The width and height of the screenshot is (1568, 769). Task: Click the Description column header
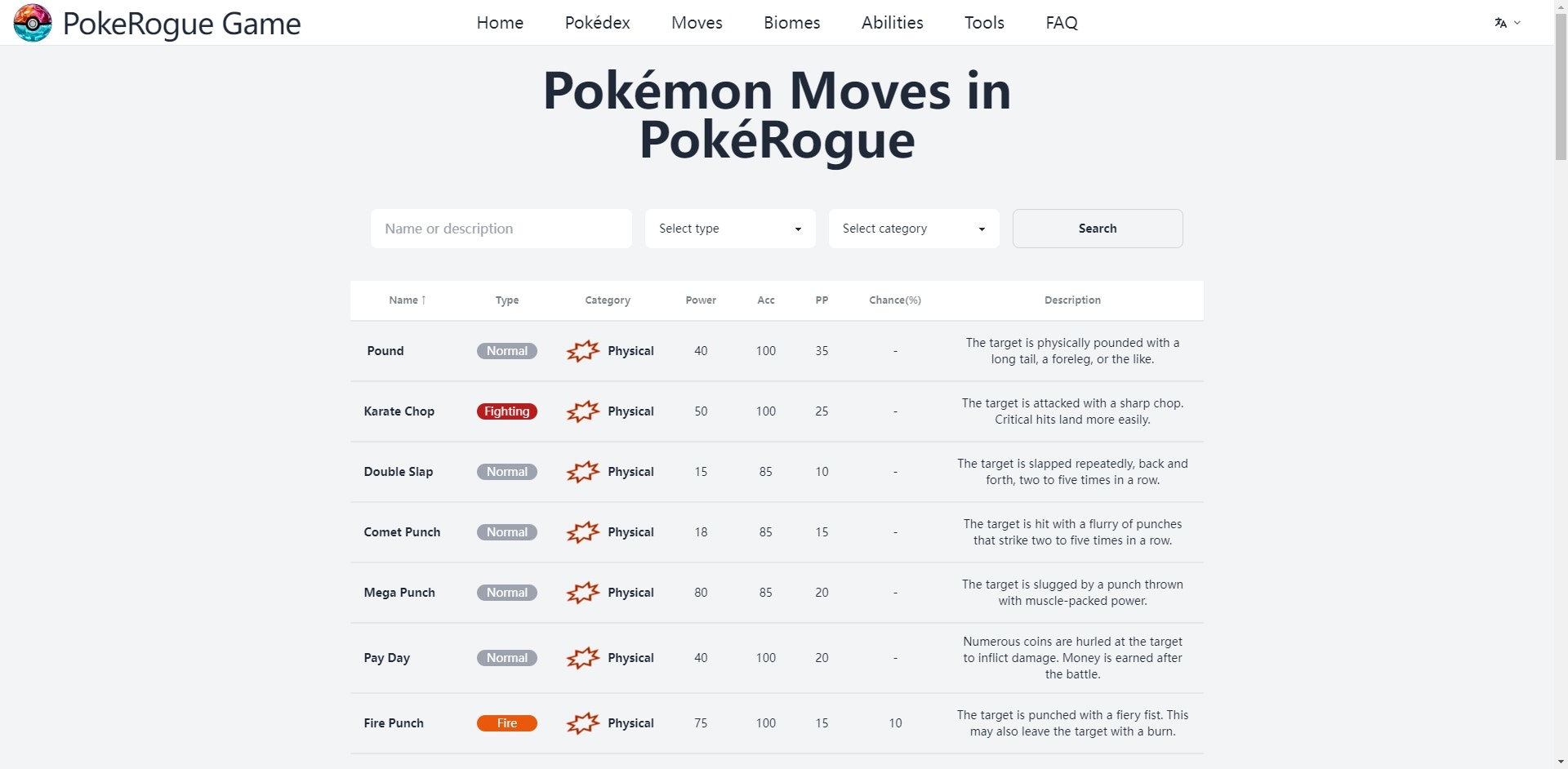tap(1072, 300)
